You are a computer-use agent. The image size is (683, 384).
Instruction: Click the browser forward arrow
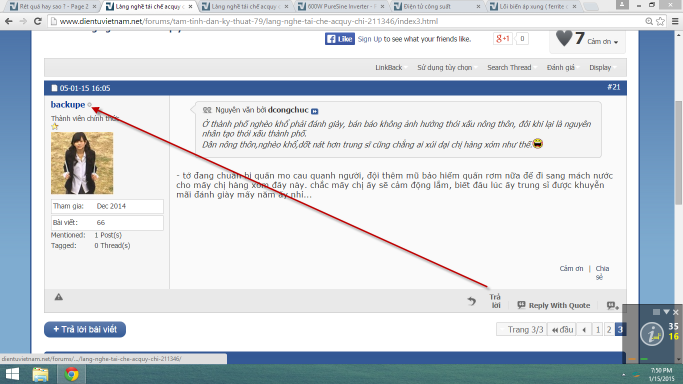click(23, 21)
